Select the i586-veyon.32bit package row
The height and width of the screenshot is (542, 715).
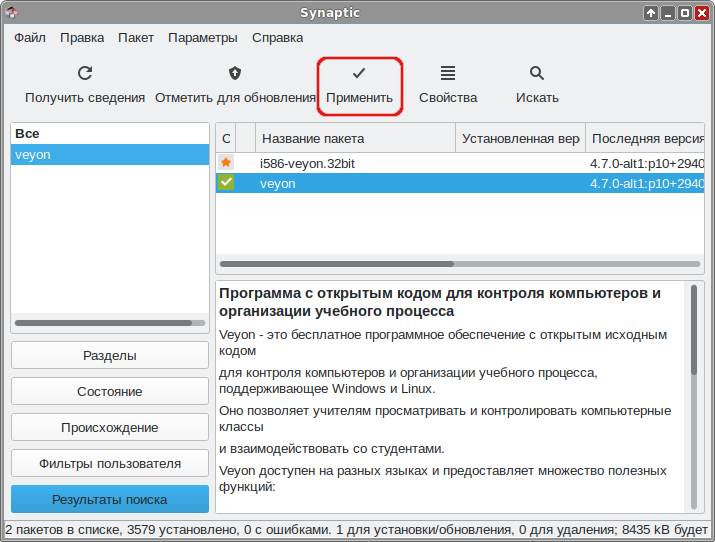[460, 163]
